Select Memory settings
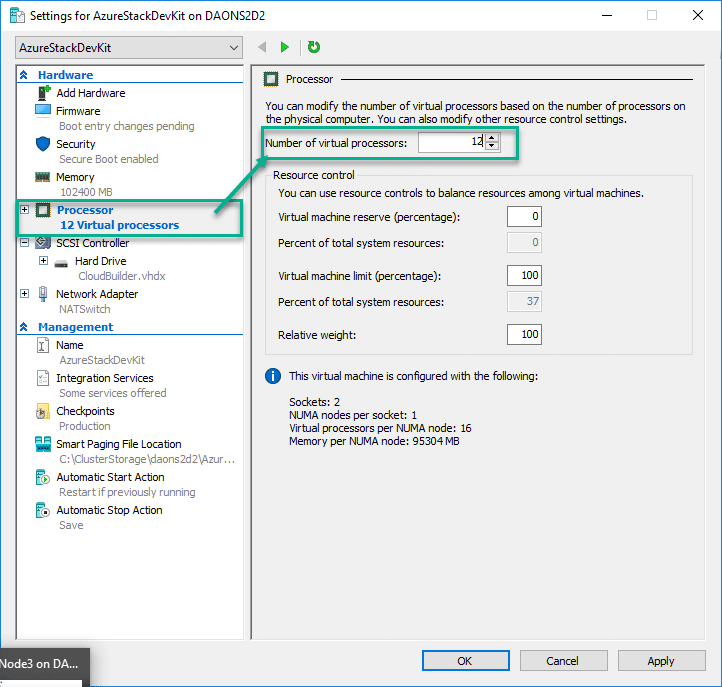The image size is (722, 687). pyautogui.click(x=75, y=177)
